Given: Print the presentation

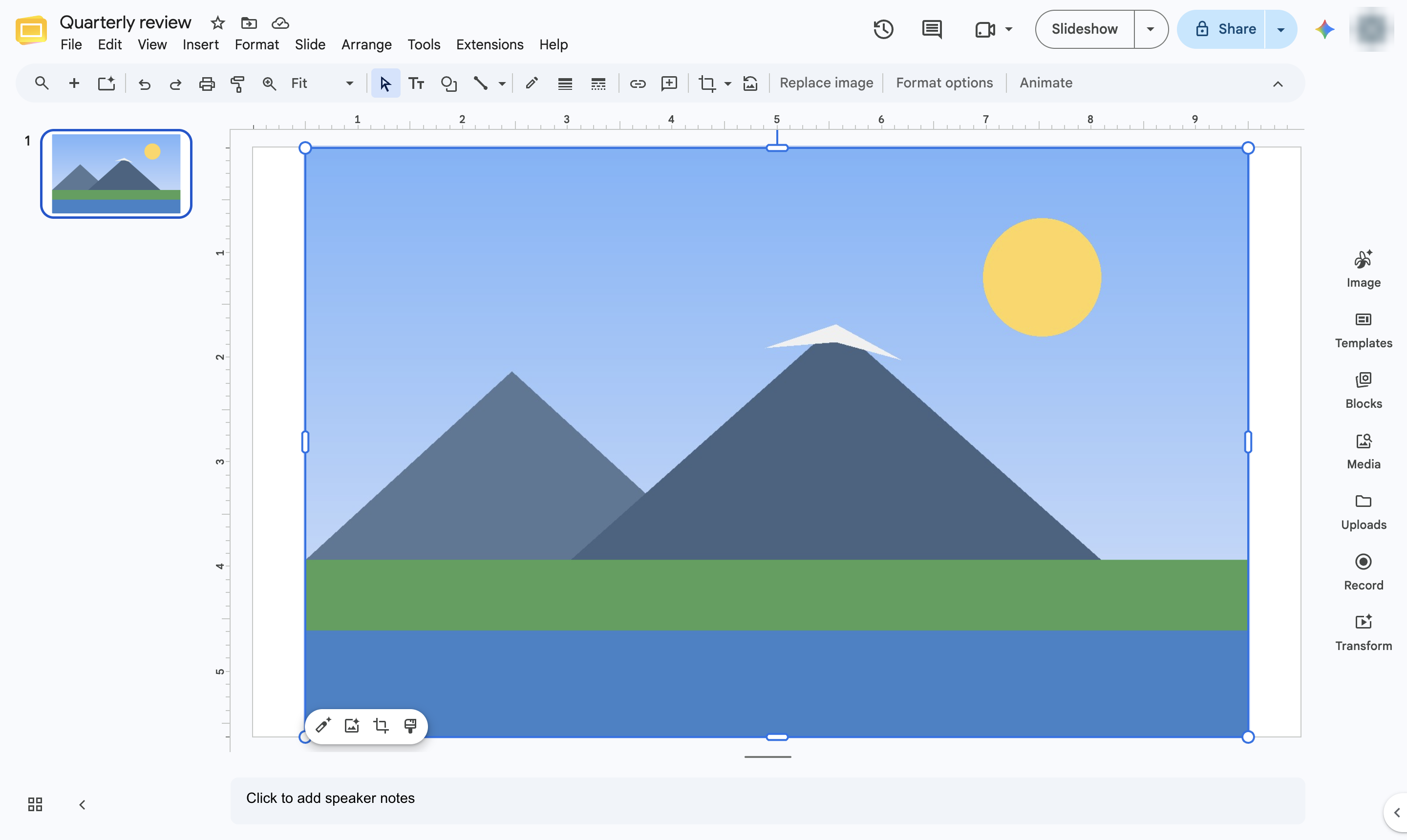Looking at the screenshot, I should 207,84.
